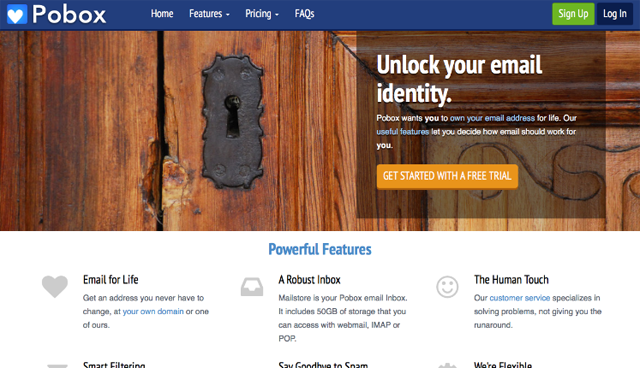Go to the Home menu item
The height and width of the screenshot is (368, 640).
162,14
